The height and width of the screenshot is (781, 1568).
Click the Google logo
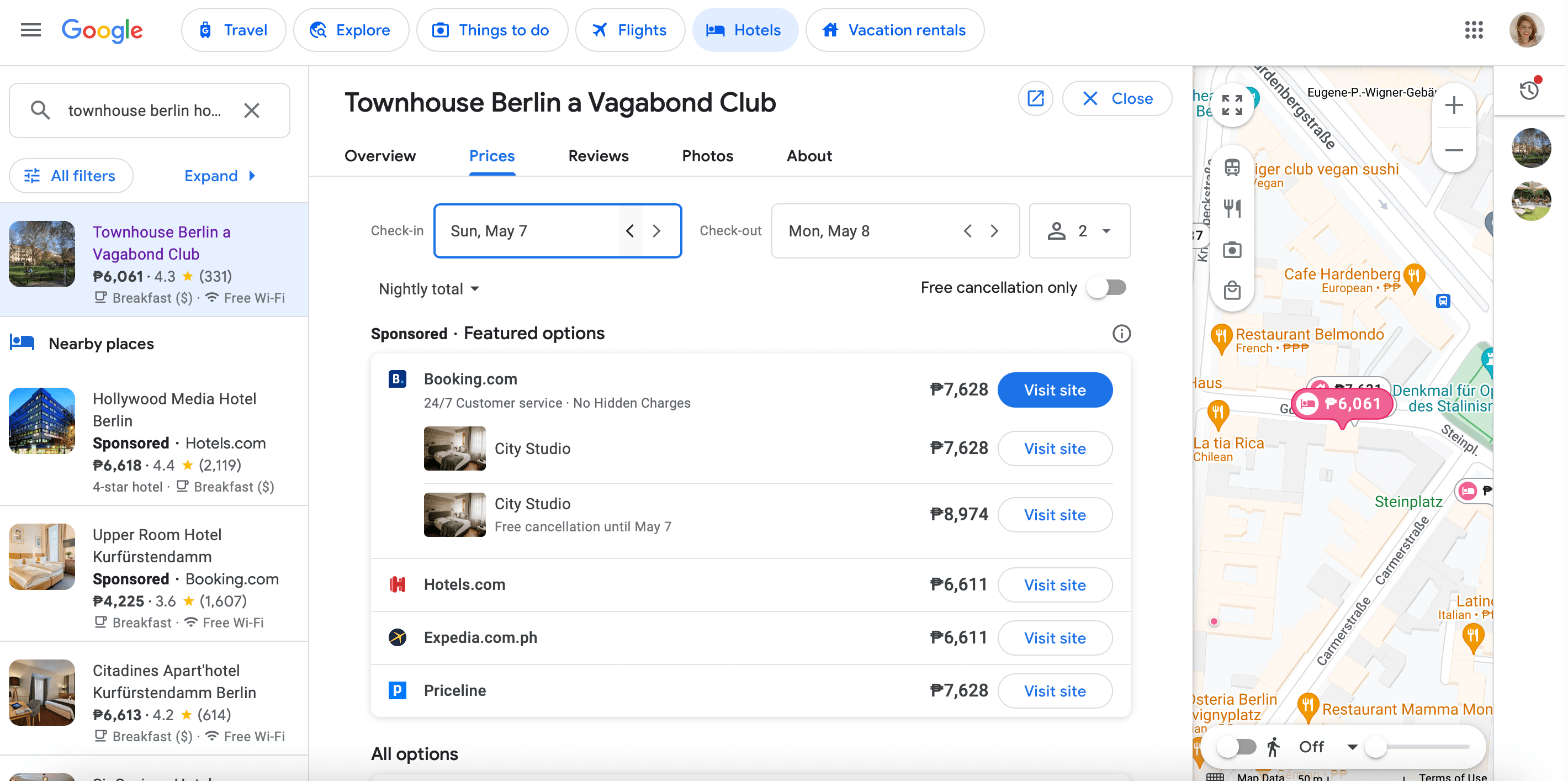tap(102, 30)
